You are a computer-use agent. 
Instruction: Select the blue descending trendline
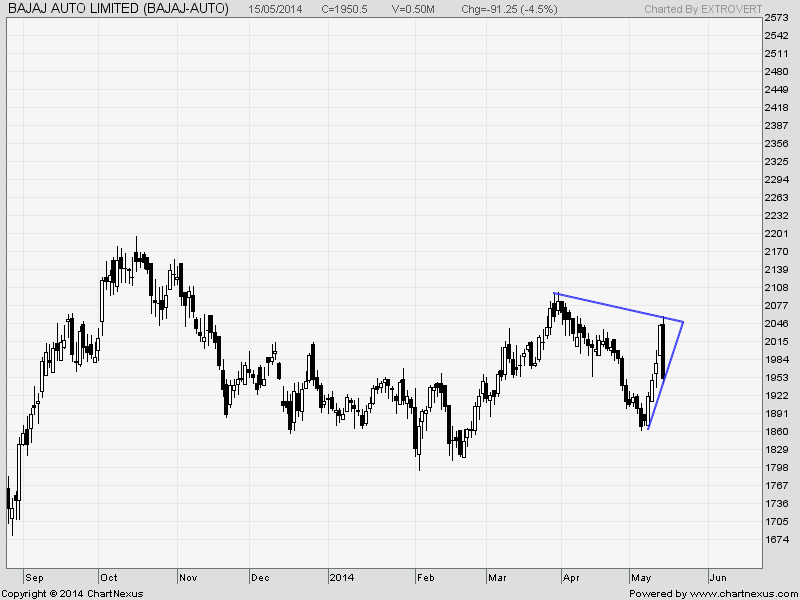coord(618,307)
